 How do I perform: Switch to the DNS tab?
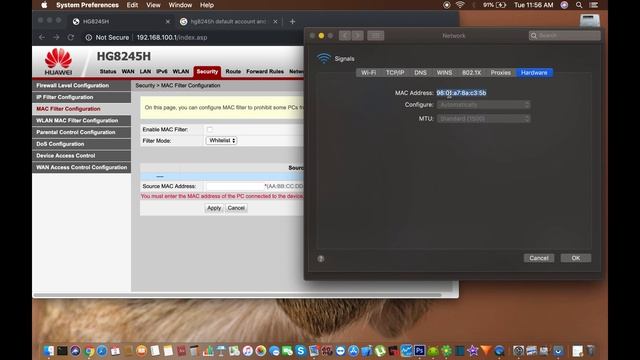tap(420, 73)
